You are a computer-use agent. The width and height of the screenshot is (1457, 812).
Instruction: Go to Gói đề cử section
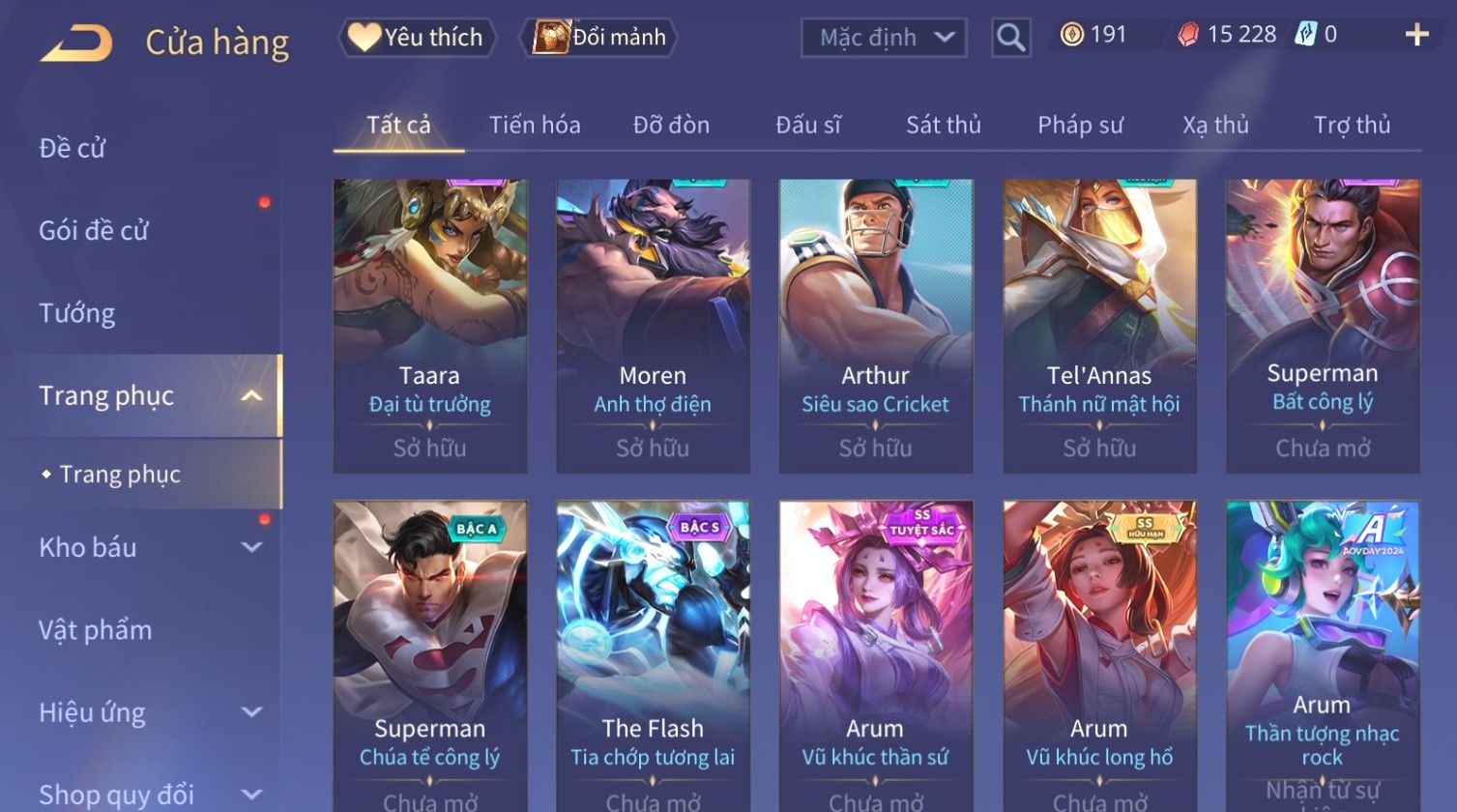(94, 230)
